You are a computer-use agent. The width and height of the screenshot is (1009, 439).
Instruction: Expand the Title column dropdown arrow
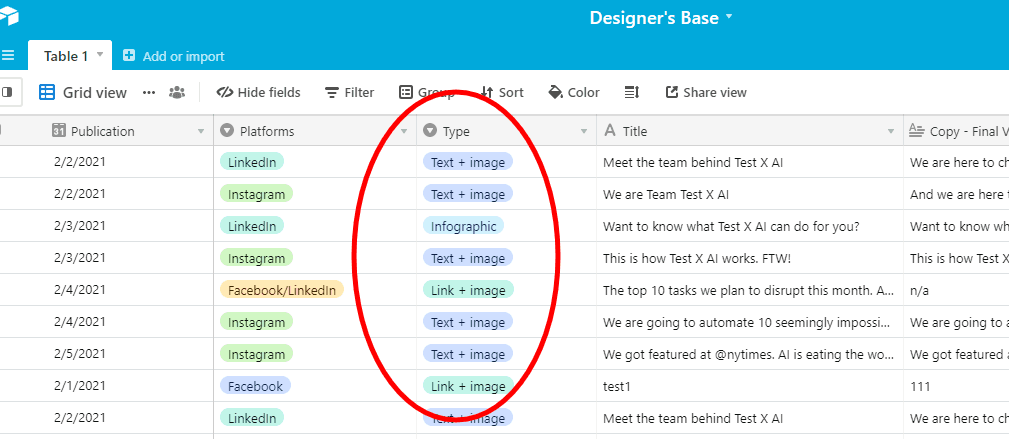pos(890,131)
